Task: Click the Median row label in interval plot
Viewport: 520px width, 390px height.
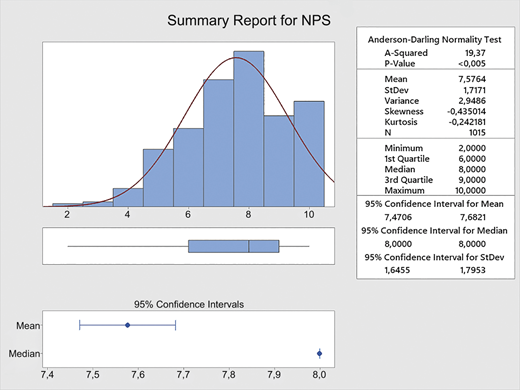Action: tap(24, 354)
